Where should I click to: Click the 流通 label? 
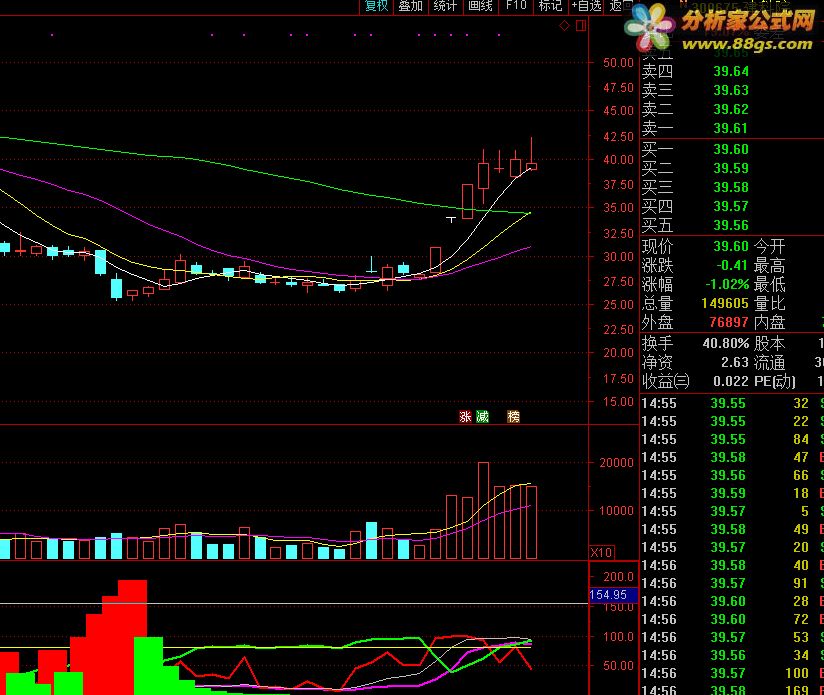click(x=769, y=362)
